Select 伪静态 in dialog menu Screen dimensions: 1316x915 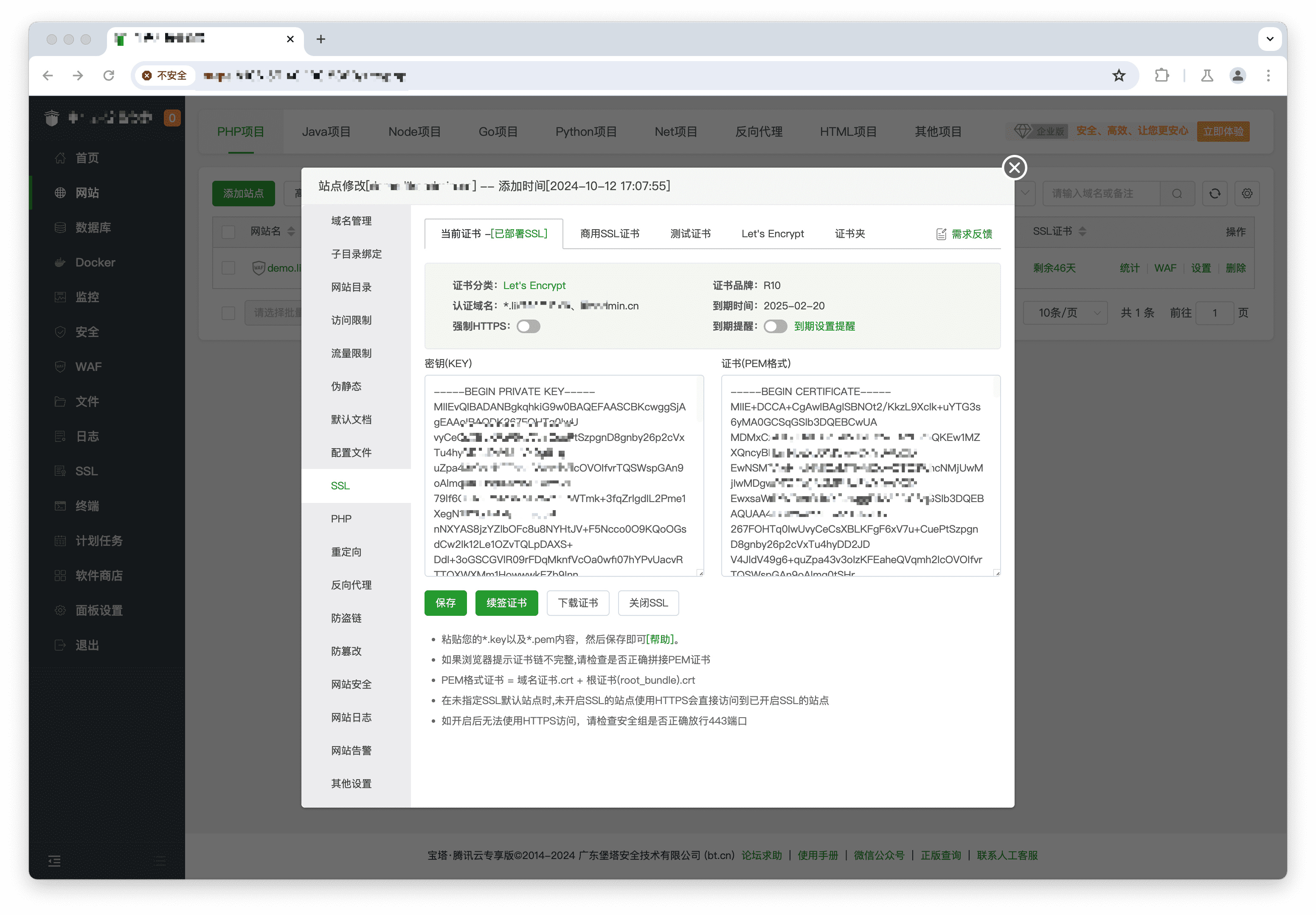346,387
